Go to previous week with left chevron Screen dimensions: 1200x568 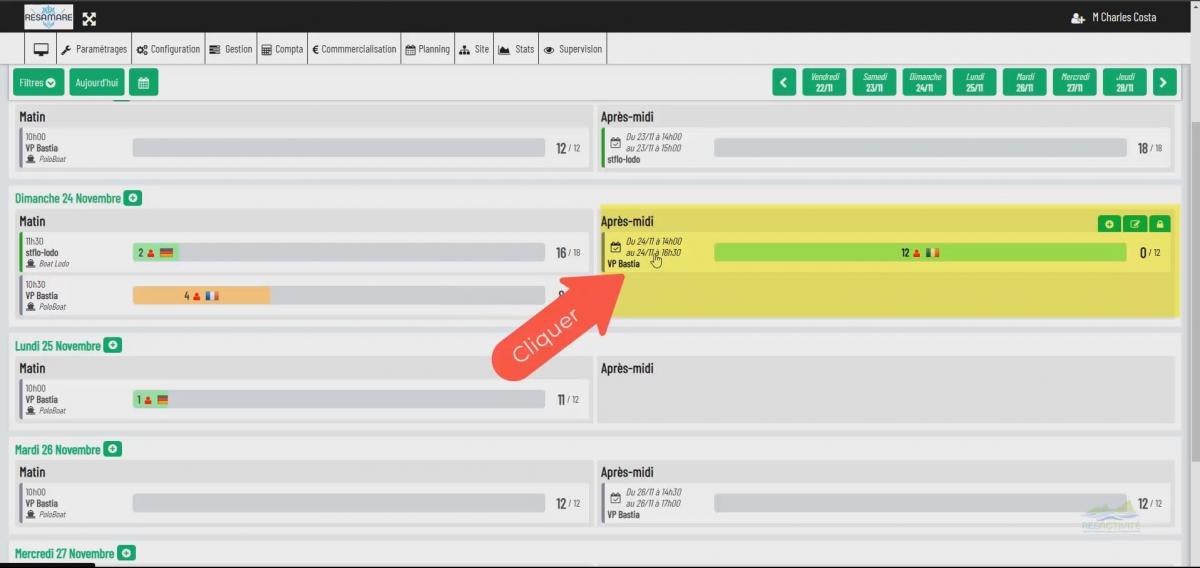tap(784, 82)
